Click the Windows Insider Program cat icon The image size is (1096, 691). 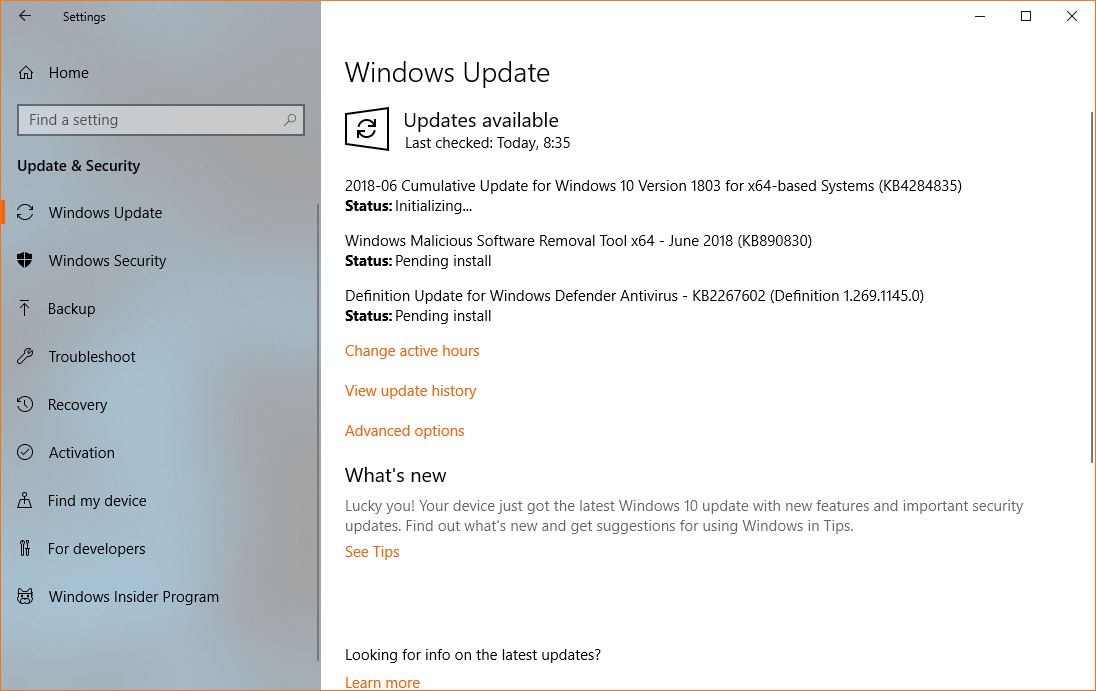(x=25, y=597)
